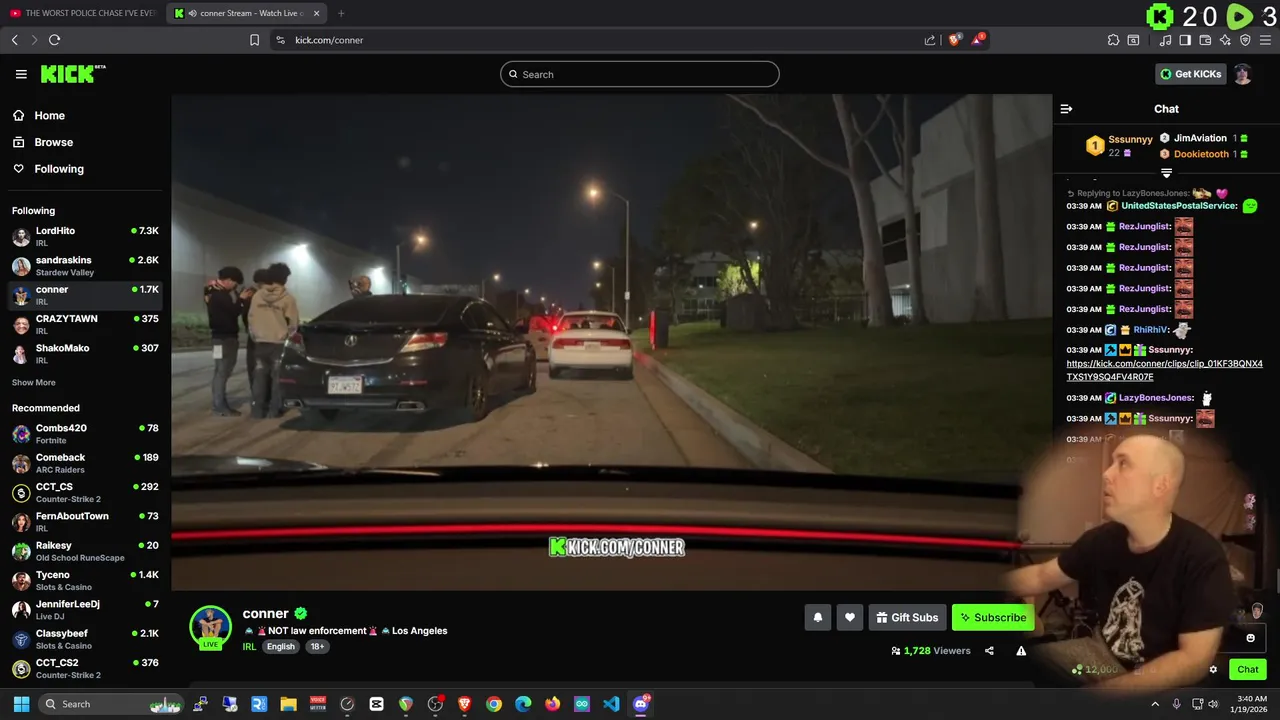Open Combs420 Fortnite stream
Viewport: 1280px width, 720px height.
(85, 434)
